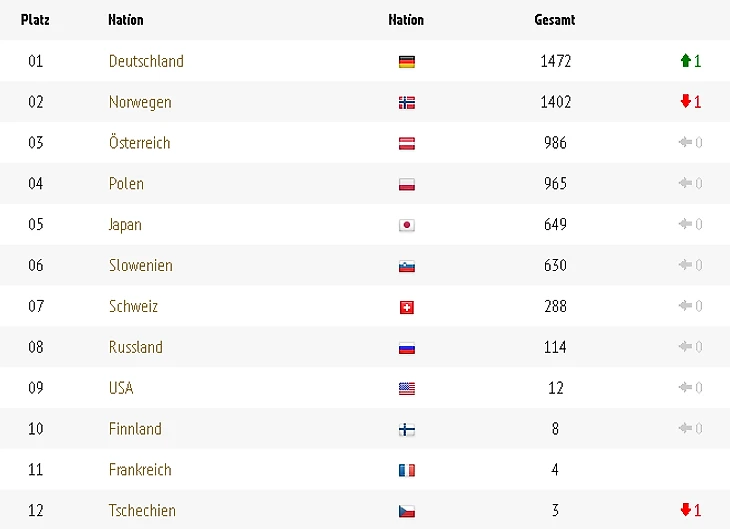Click the USA flag icon
The height and width of the screenshot is (529, 730).
coord(407,388)
